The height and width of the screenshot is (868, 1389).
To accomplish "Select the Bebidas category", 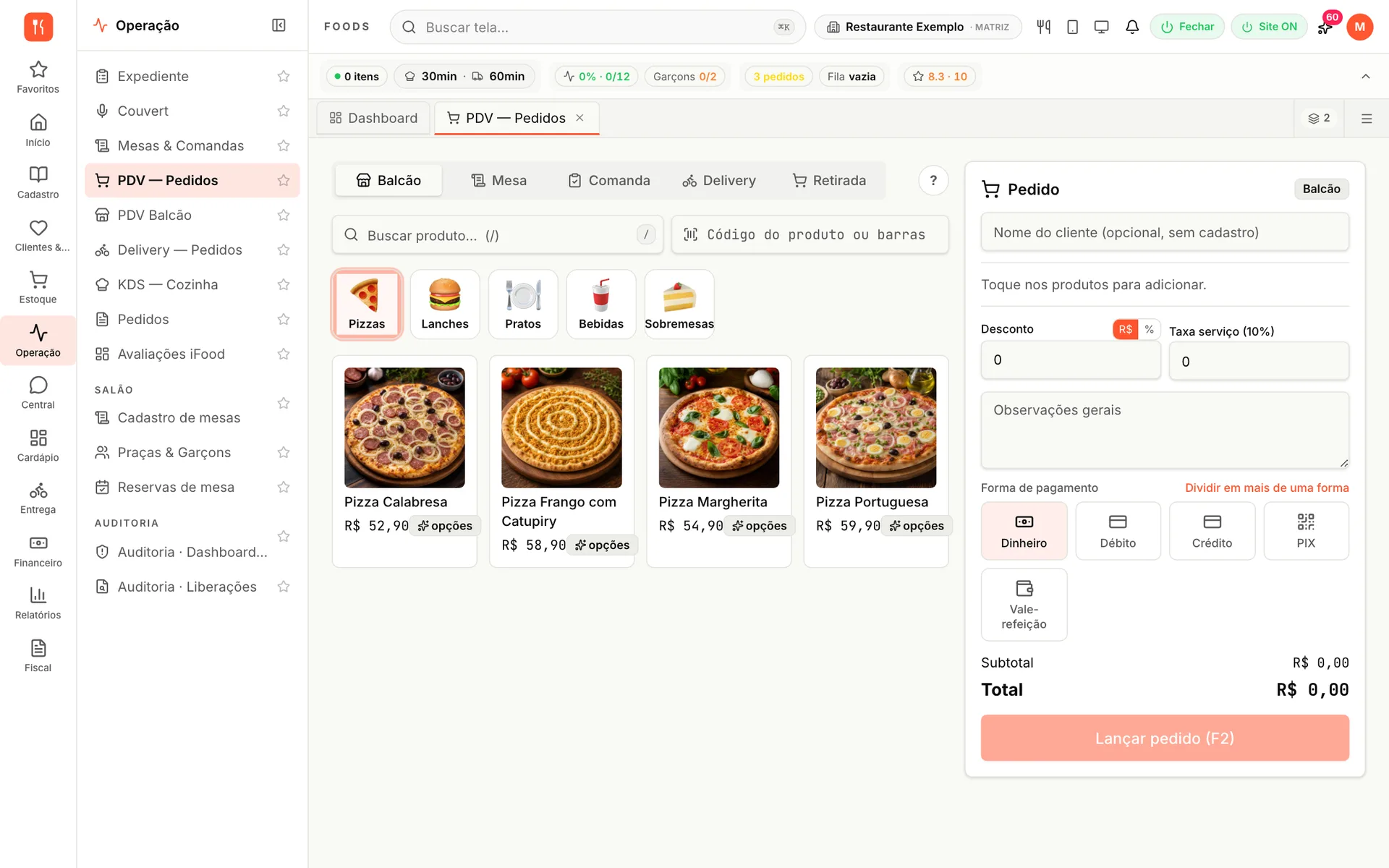I will click(600, 304).
